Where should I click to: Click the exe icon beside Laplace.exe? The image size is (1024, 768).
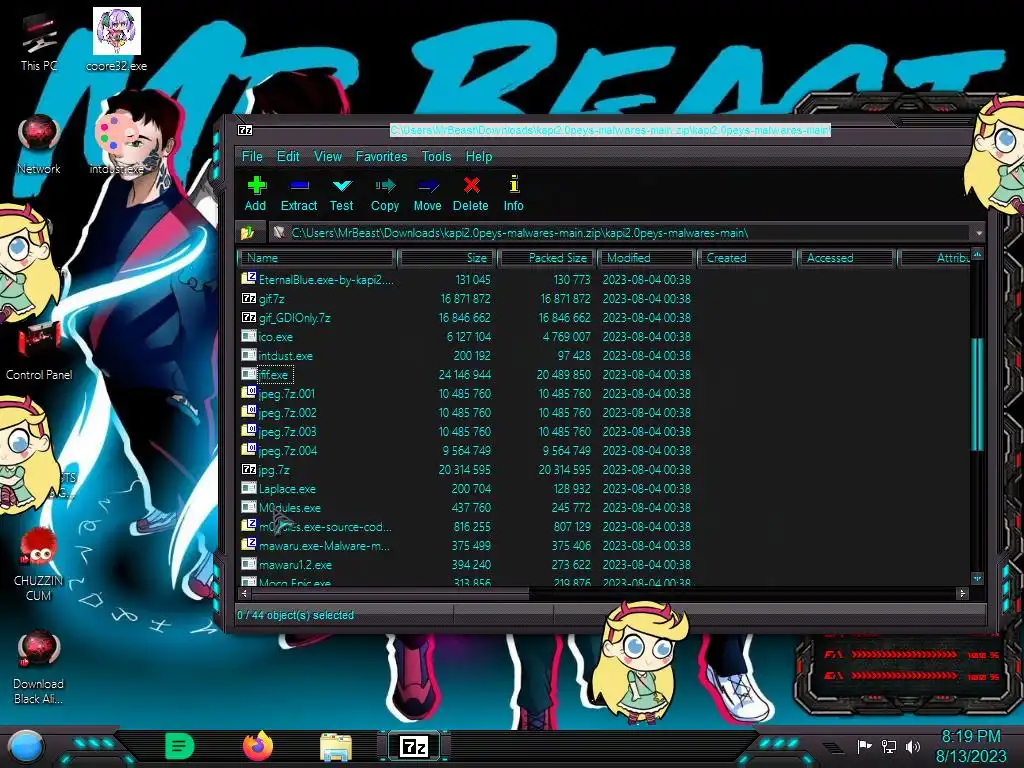tap(249, 488)
